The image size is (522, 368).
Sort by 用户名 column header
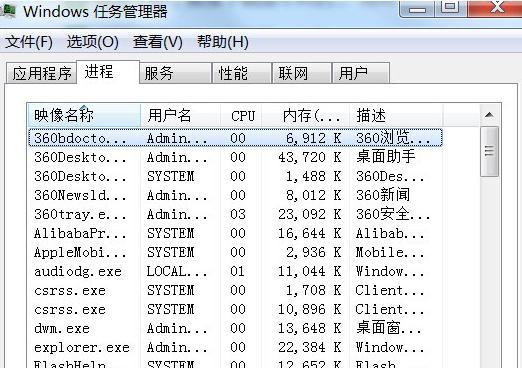click(x=180, y=116)
